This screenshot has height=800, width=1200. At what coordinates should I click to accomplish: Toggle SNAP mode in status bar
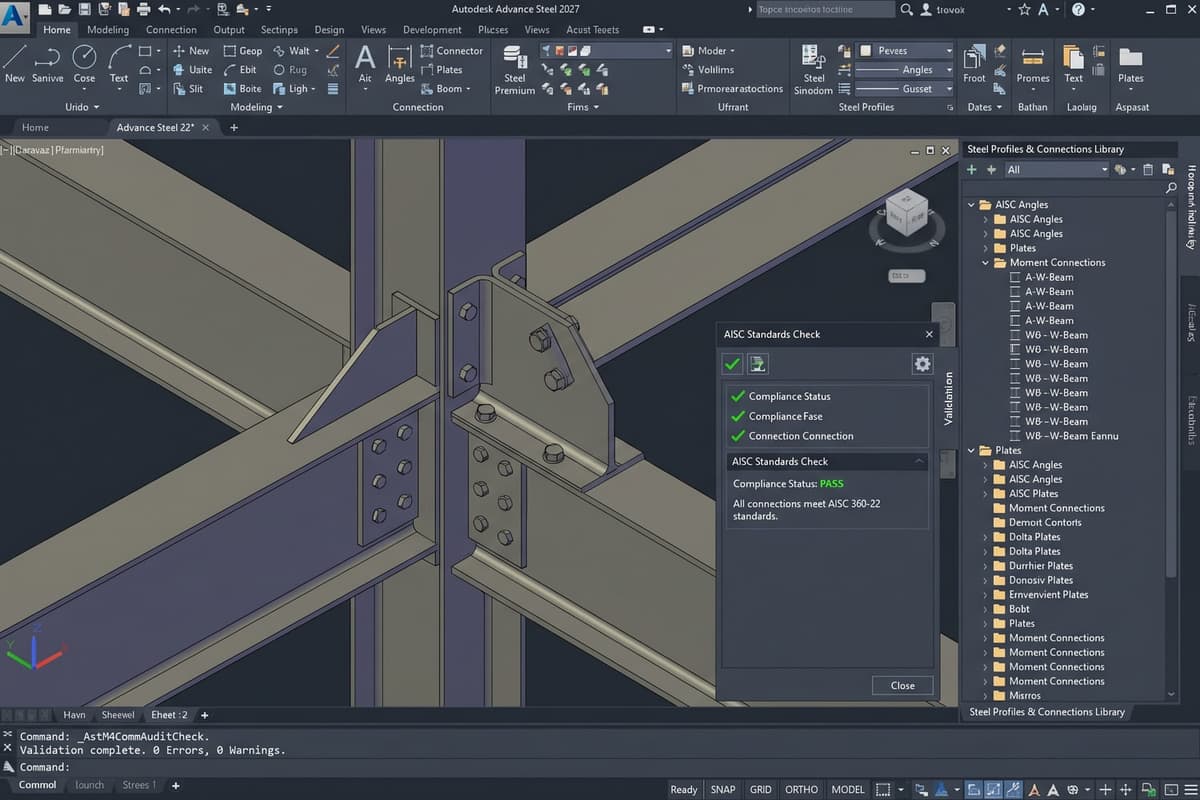(723, 789)
